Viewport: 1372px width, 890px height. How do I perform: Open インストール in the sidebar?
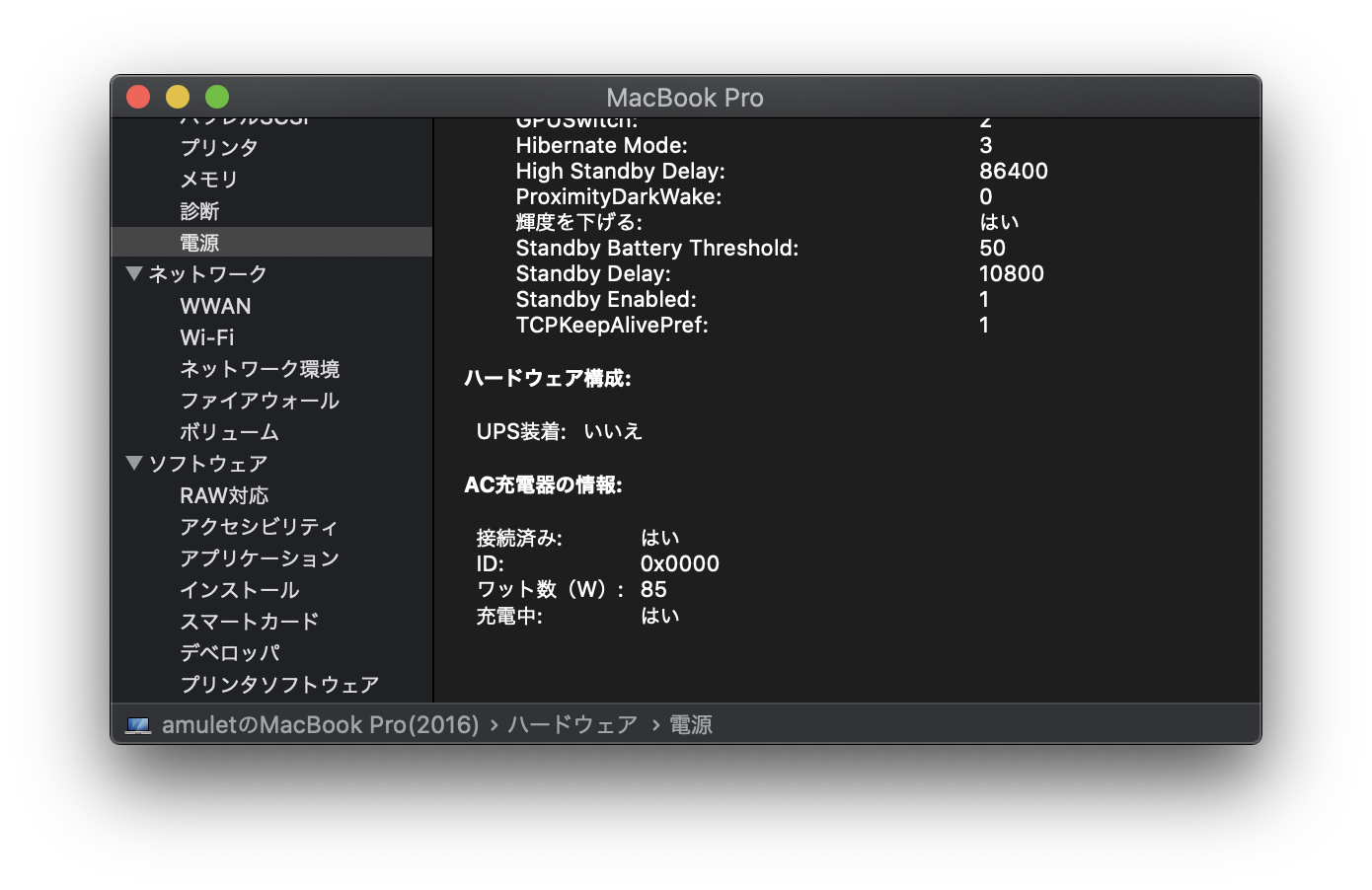pos(240,590)
